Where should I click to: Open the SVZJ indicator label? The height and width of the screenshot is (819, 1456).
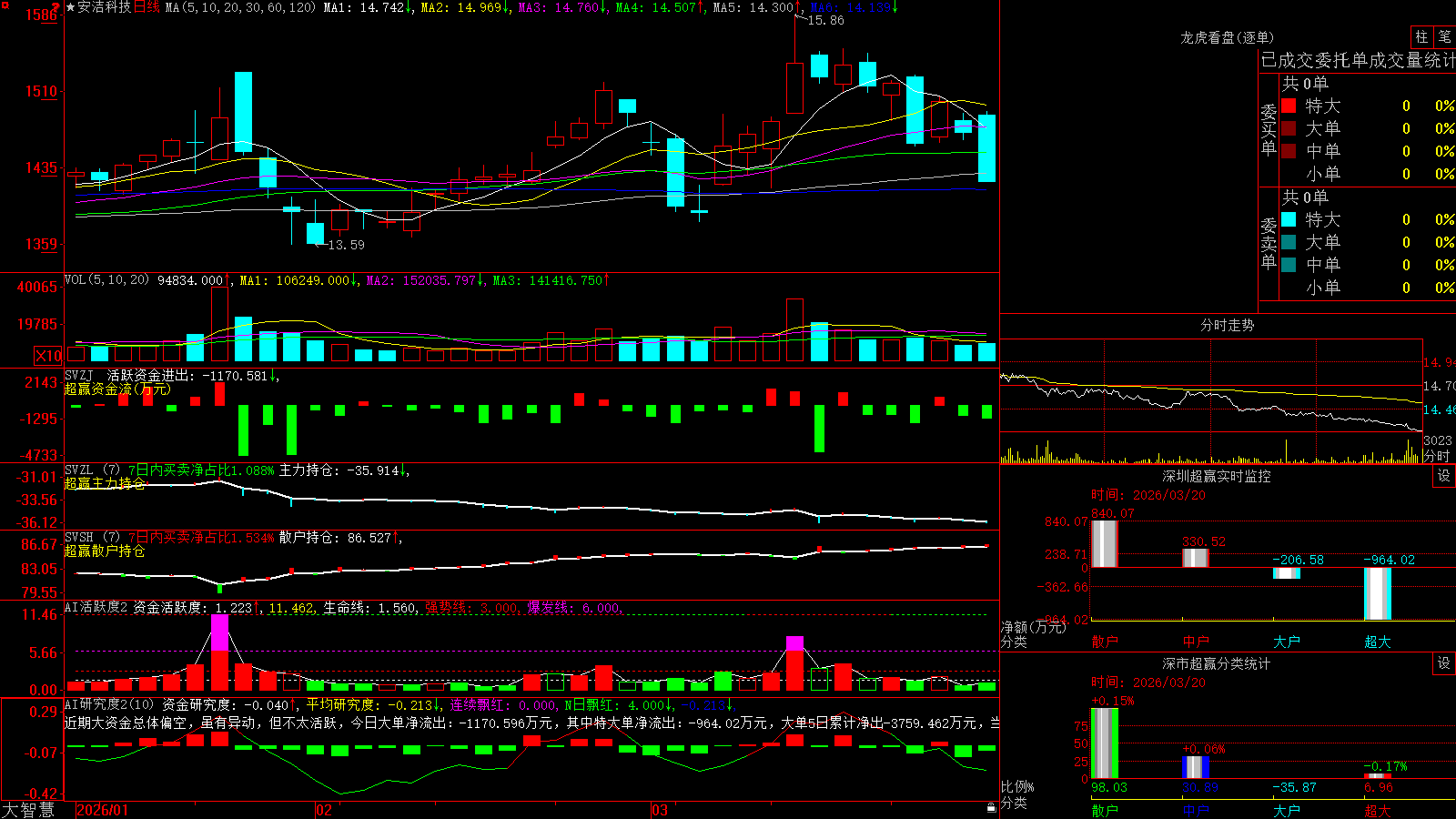79,375
